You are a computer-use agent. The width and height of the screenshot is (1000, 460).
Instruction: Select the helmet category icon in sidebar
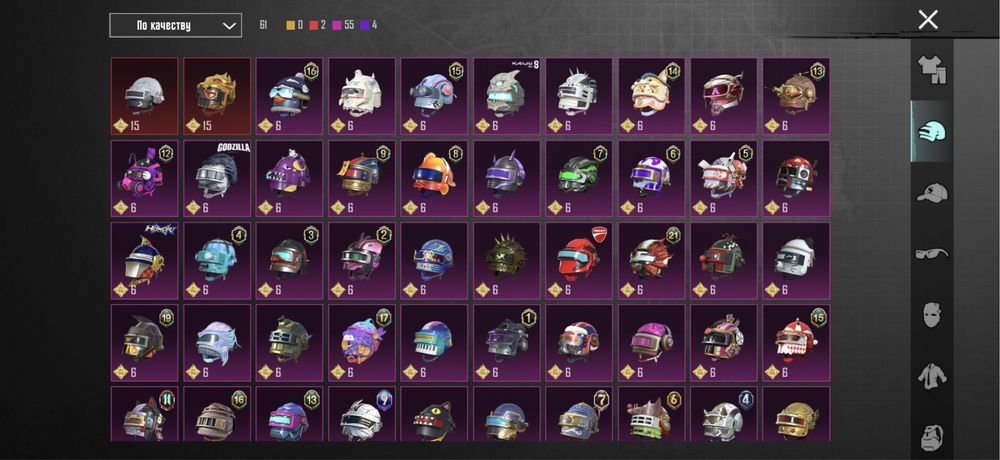[932, 131]
